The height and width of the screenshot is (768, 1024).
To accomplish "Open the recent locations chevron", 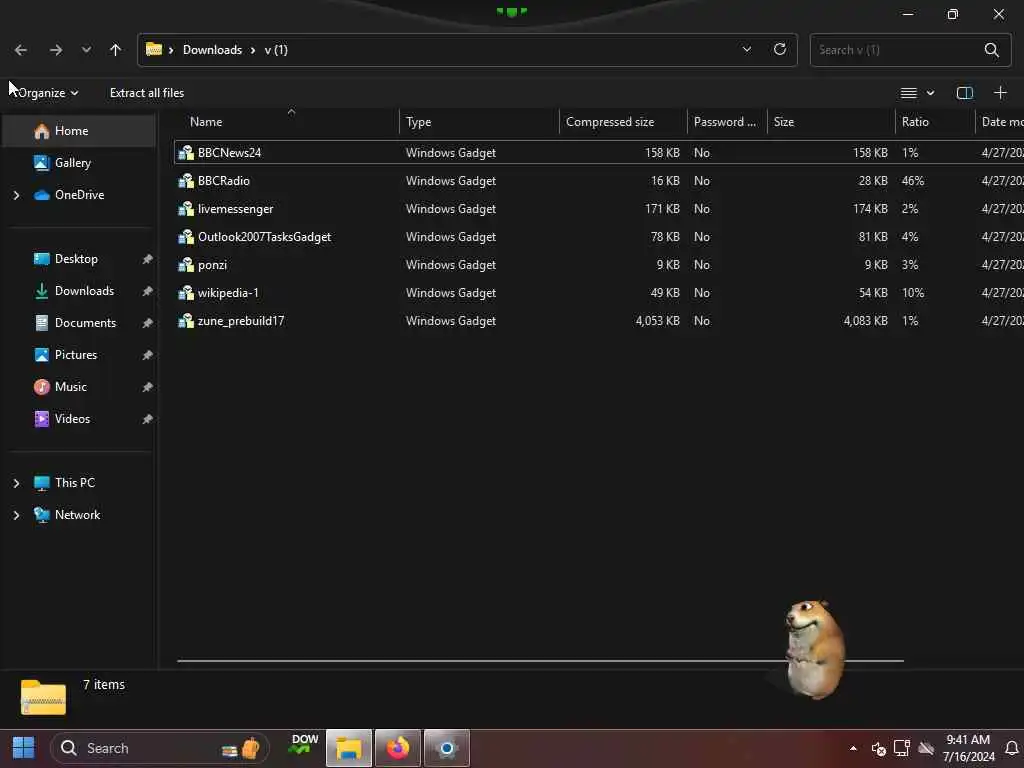I will [86, 50].
